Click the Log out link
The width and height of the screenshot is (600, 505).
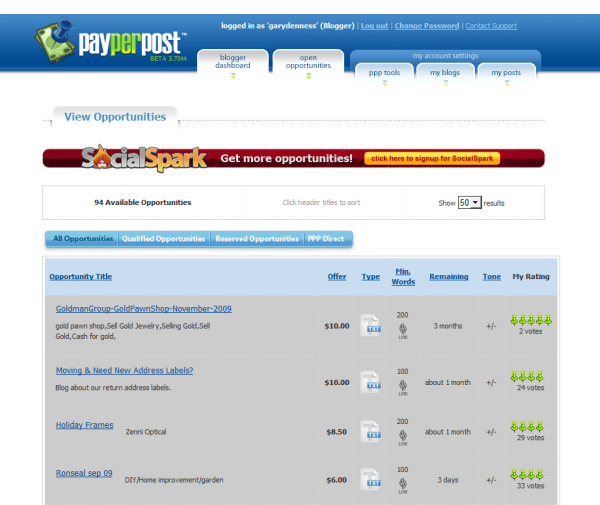point(374,25)
